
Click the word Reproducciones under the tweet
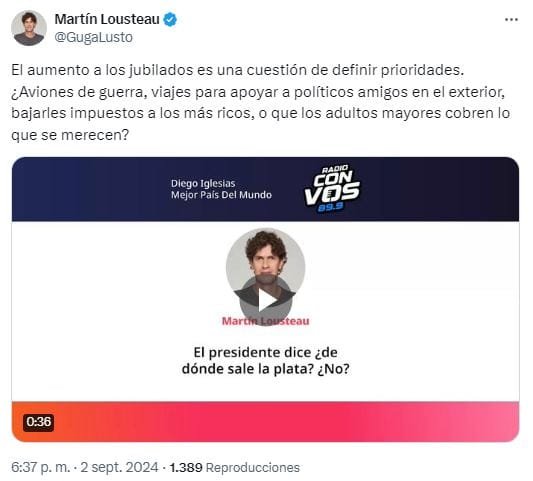pos(253,467)
